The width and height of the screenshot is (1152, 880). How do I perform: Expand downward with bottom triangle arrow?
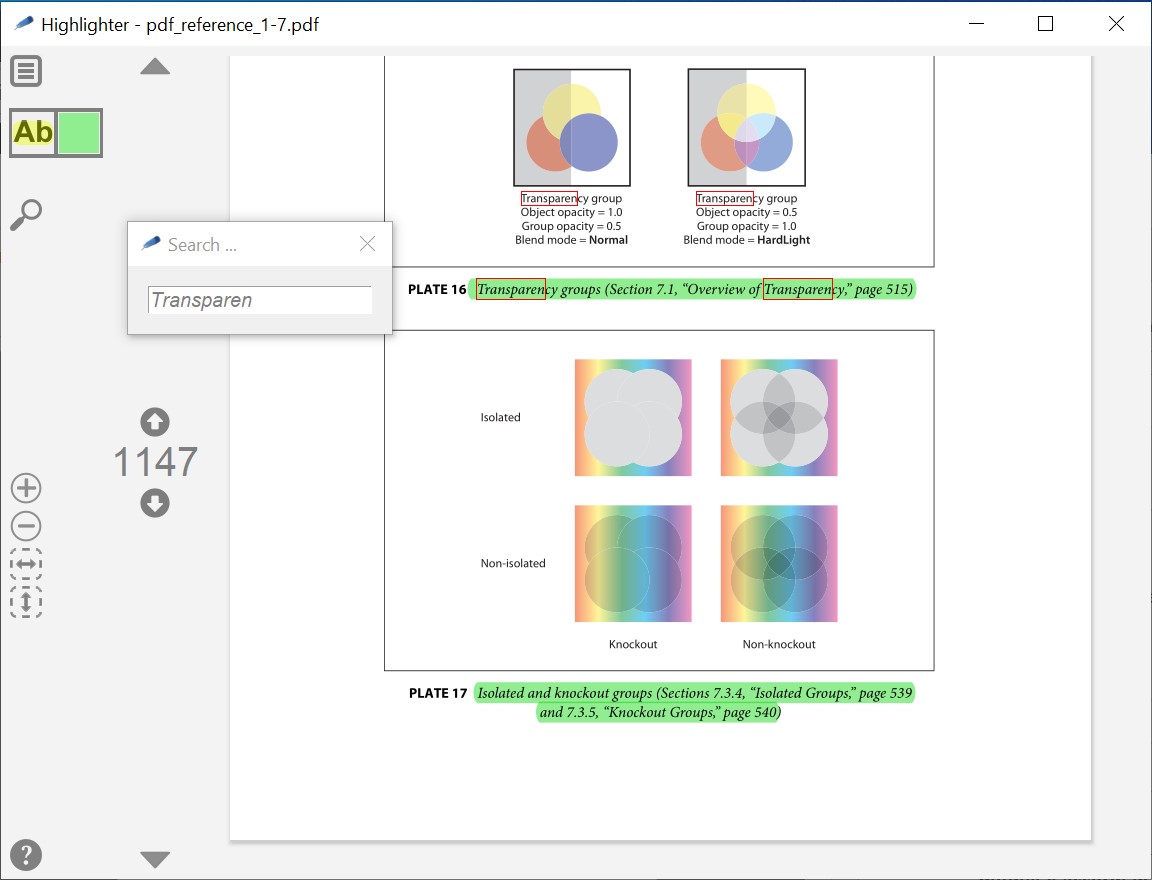[155, 859]
